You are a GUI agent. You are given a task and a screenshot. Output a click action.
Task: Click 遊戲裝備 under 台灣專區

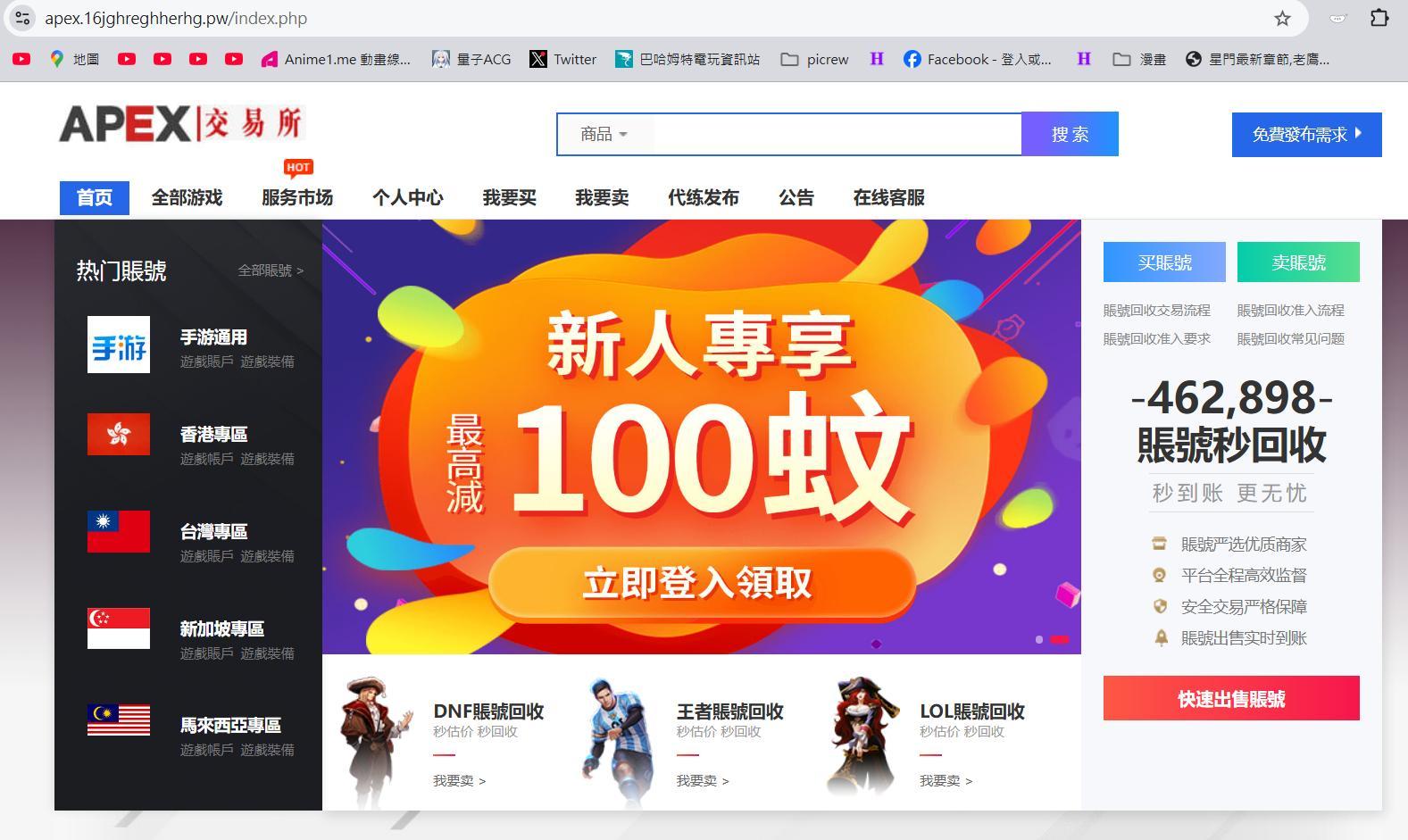267,556
